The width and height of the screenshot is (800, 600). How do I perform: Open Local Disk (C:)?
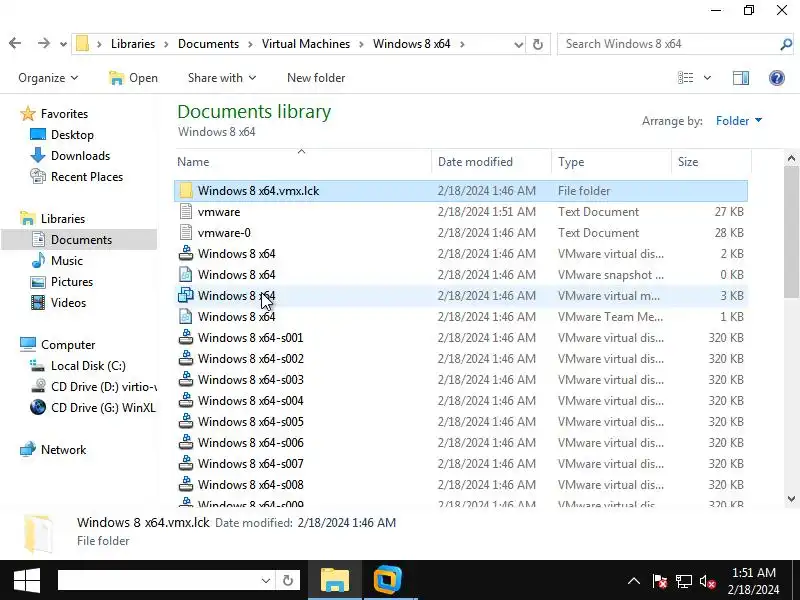[x=88, y=366]
